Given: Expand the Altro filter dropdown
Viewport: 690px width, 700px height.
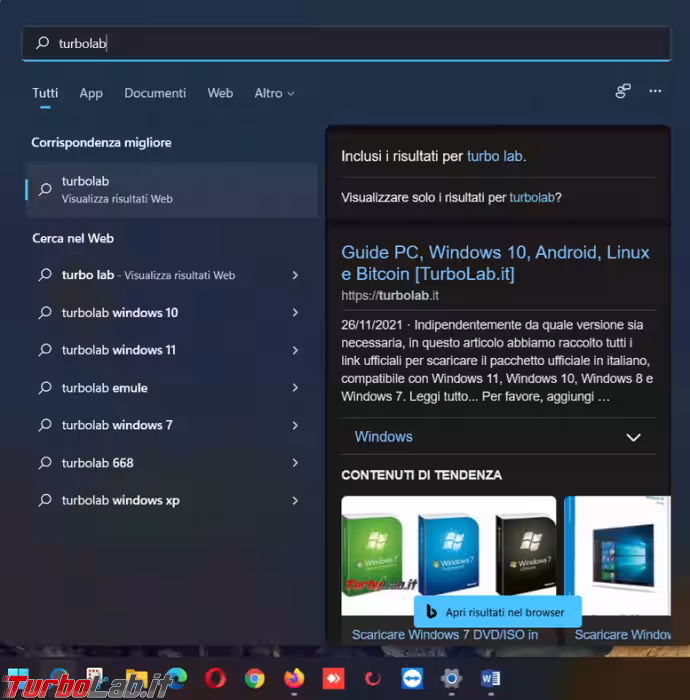Looking at the screenshot, I should point(274,93).
